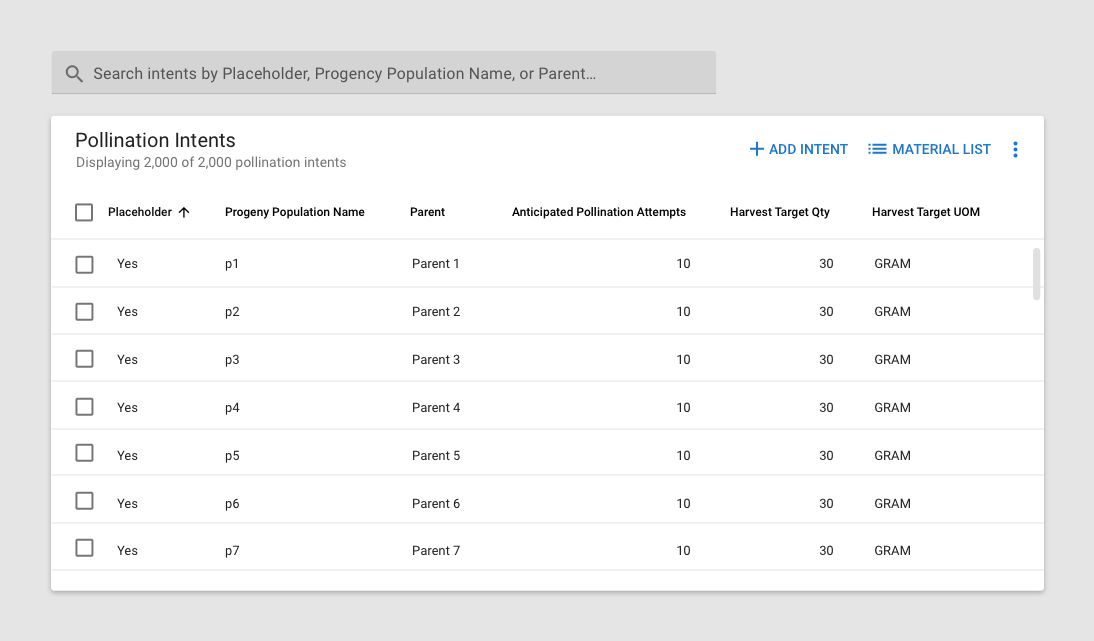Image resolution: width=1094 pixels, height=641 pixels.
Task: Click the Placeholder column header label
Action: pos(140,212)
